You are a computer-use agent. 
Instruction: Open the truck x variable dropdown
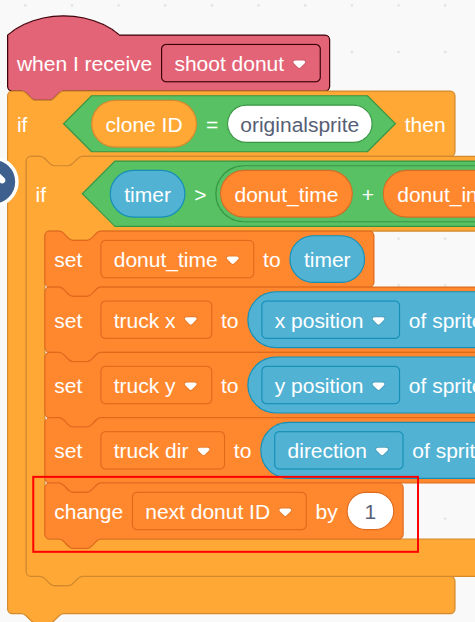156,321
